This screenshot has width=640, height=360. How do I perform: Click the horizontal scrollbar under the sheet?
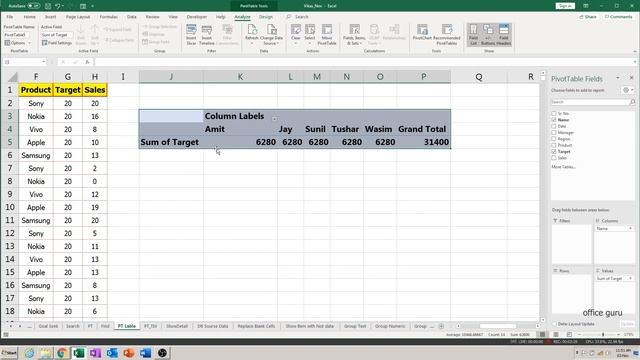pyautogui.click(x=498, y=326)
